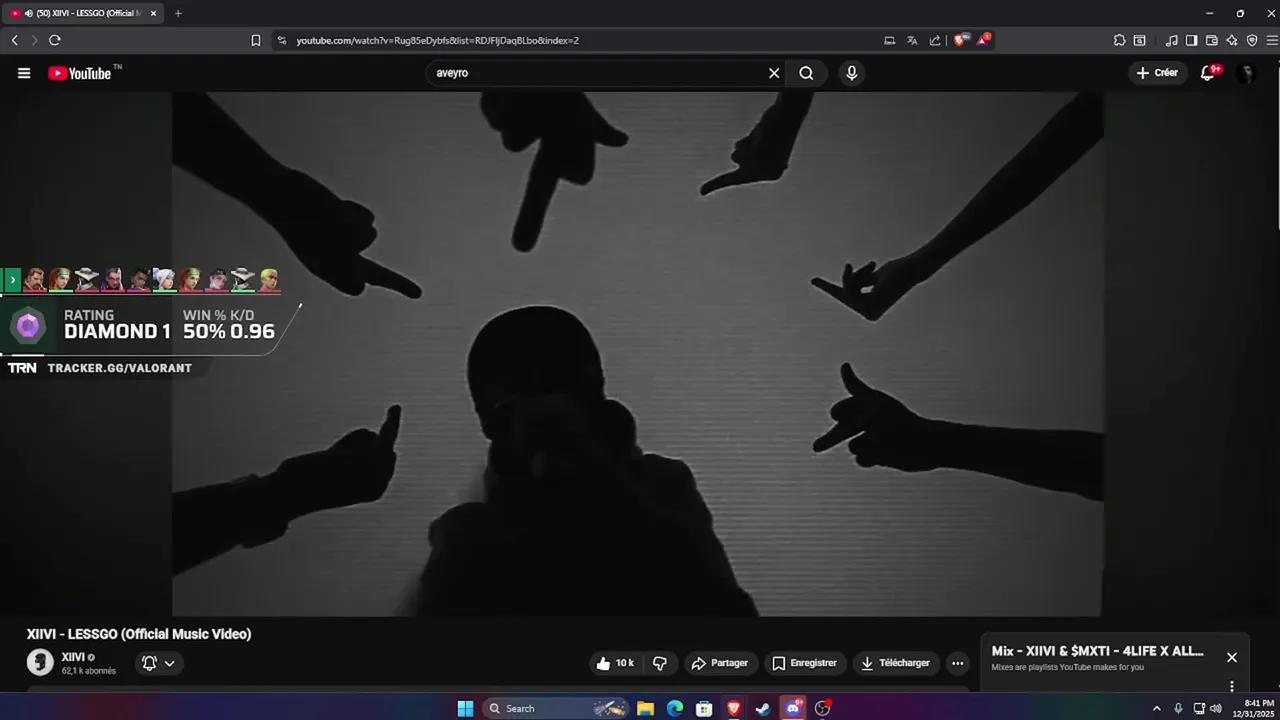Bookmark this page icon in address bar

click(x=256, y=40)
